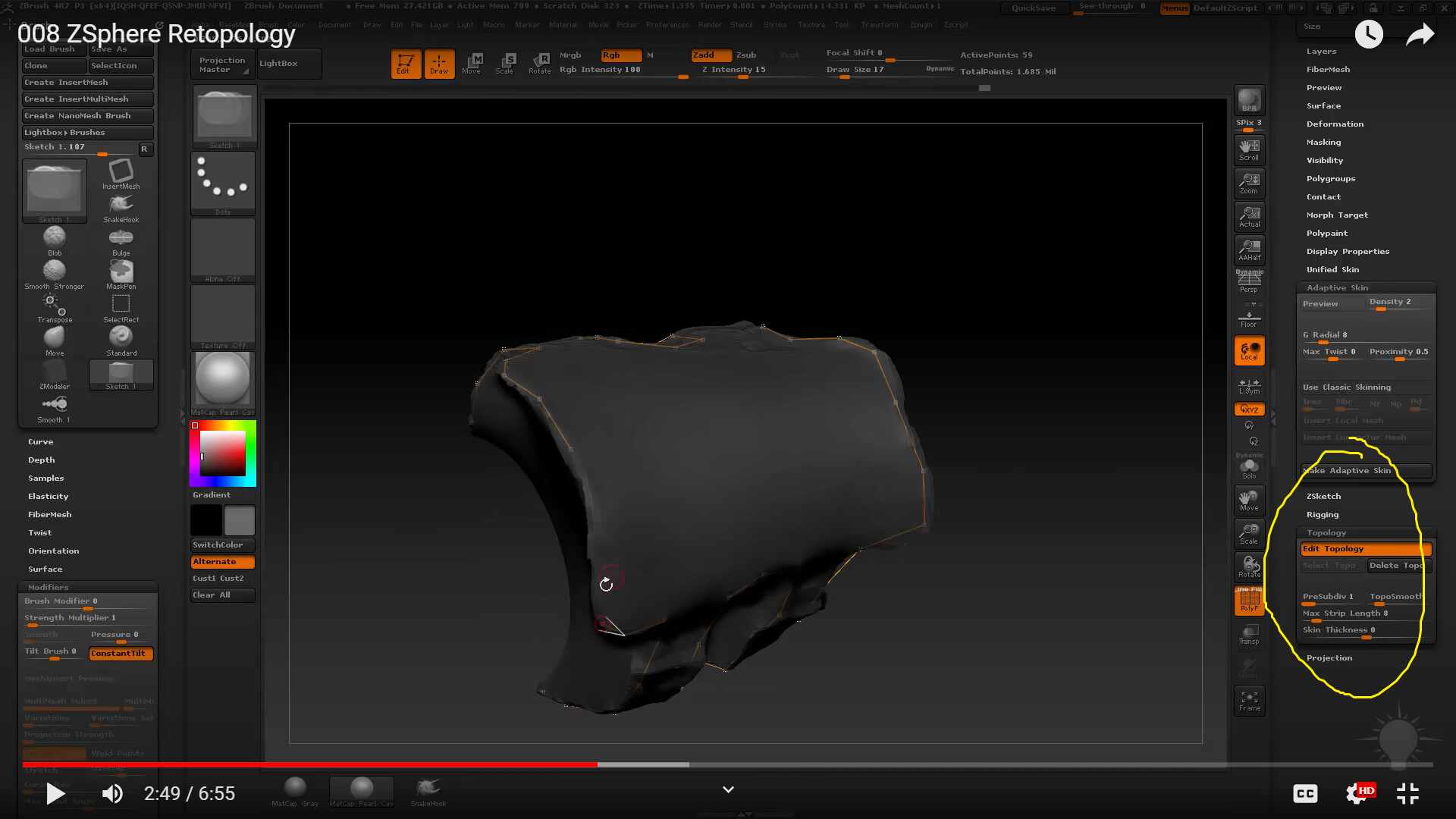Toggle the Zsub sculpting mode
Image resolution: width=1456 pixels, height=819 pixels.
click(746, 55)
